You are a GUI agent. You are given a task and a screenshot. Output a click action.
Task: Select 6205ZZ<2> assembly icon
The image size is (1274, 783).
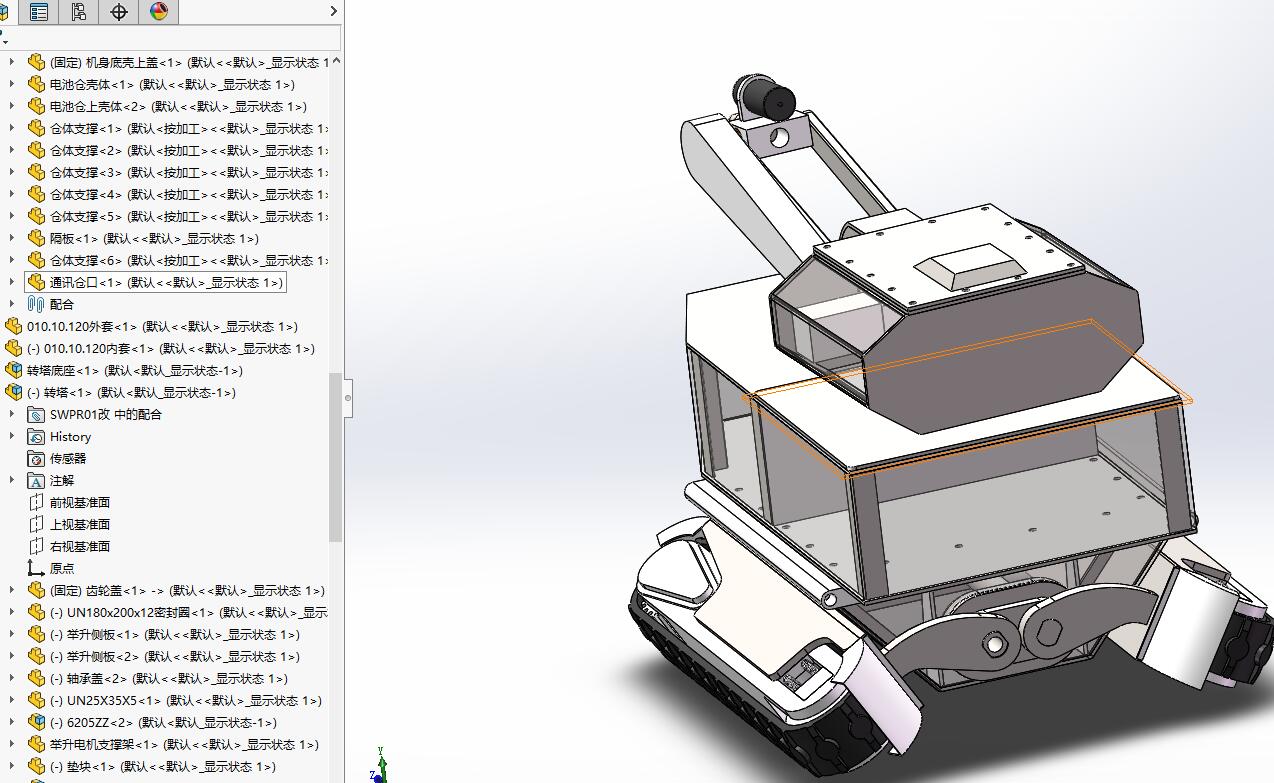tap(36, 722)
